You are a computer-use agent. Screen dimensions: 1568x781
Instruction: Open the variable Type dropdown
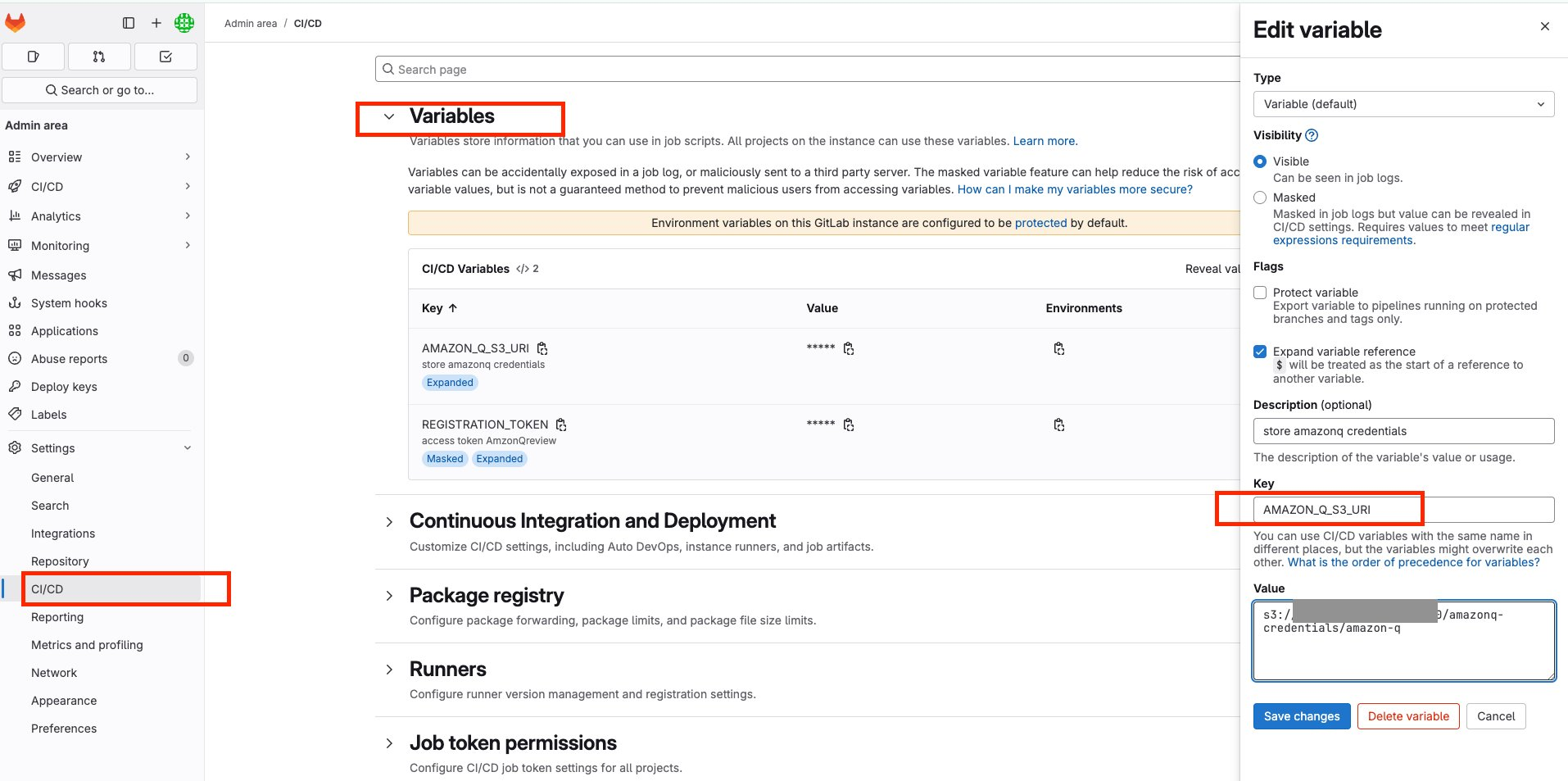click(1403, 104)
